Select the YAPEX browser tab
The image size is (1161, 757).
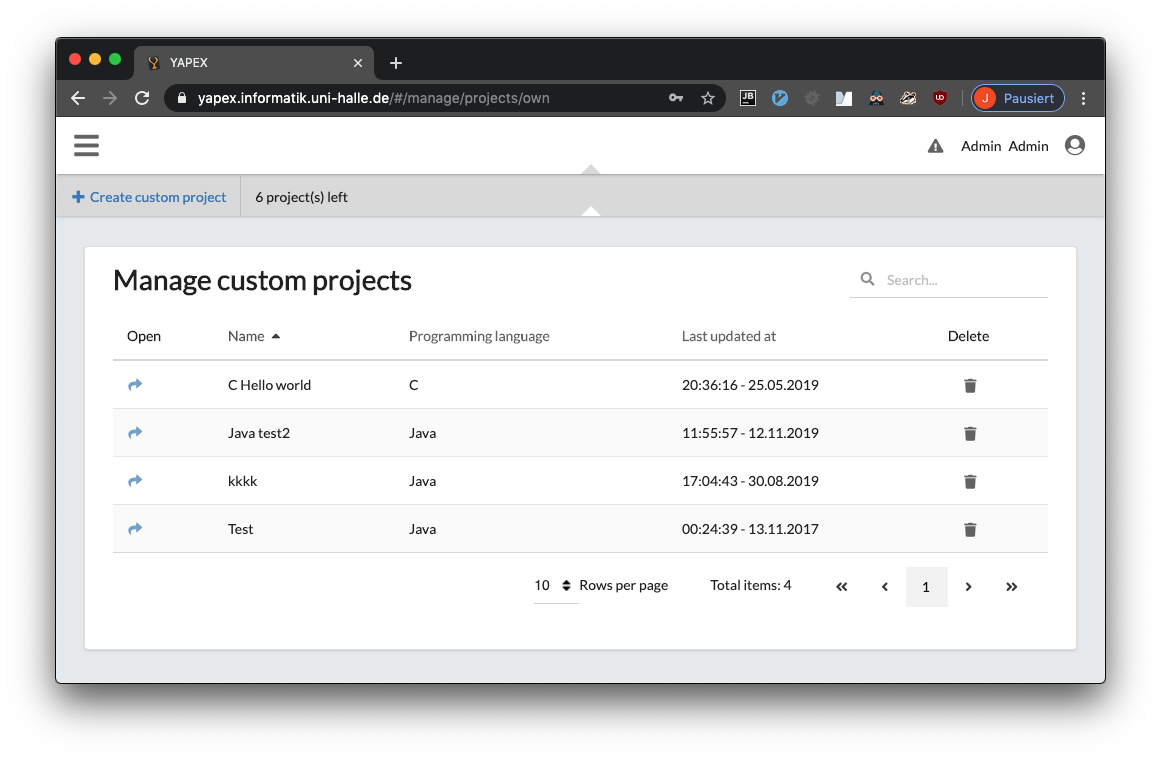point(250,62)
